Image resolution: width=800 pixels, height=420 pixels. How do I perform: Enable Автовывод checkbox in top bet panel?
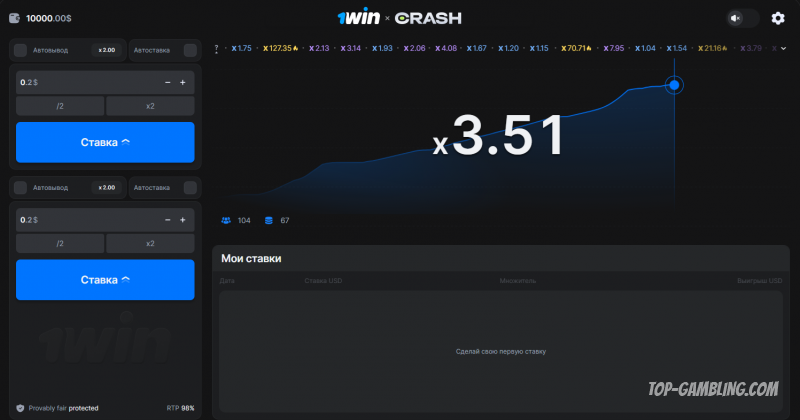(x=19, y=49)
